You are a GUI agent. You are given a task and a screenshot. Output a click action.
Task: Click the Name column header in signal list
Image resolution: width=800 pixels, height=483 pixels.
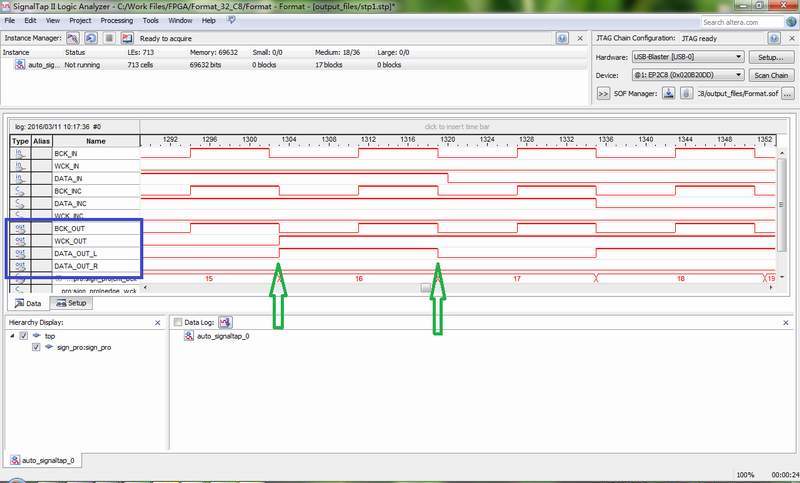pos(96,141)
